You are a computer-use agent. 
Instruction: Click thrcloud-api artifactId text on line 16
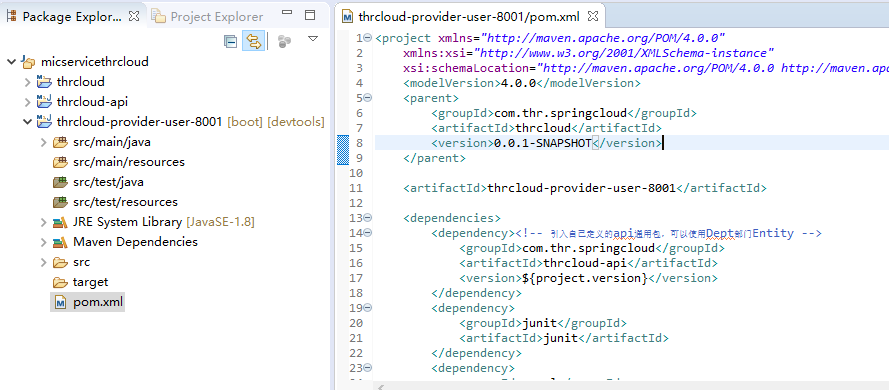585,263
